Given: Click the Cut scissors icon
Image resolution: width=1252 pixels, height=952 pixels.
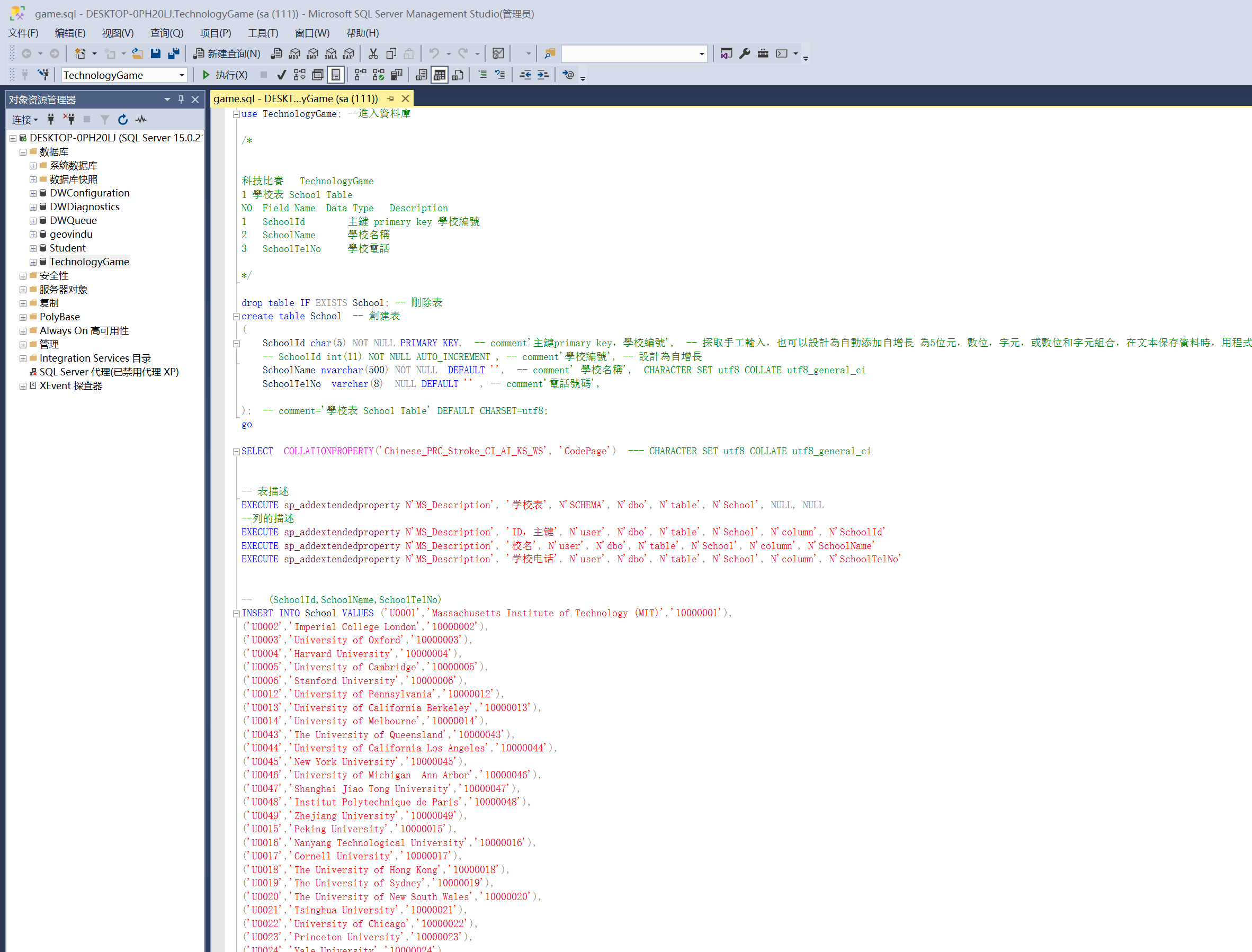Looking at the screenshot, I should [373, 53].
